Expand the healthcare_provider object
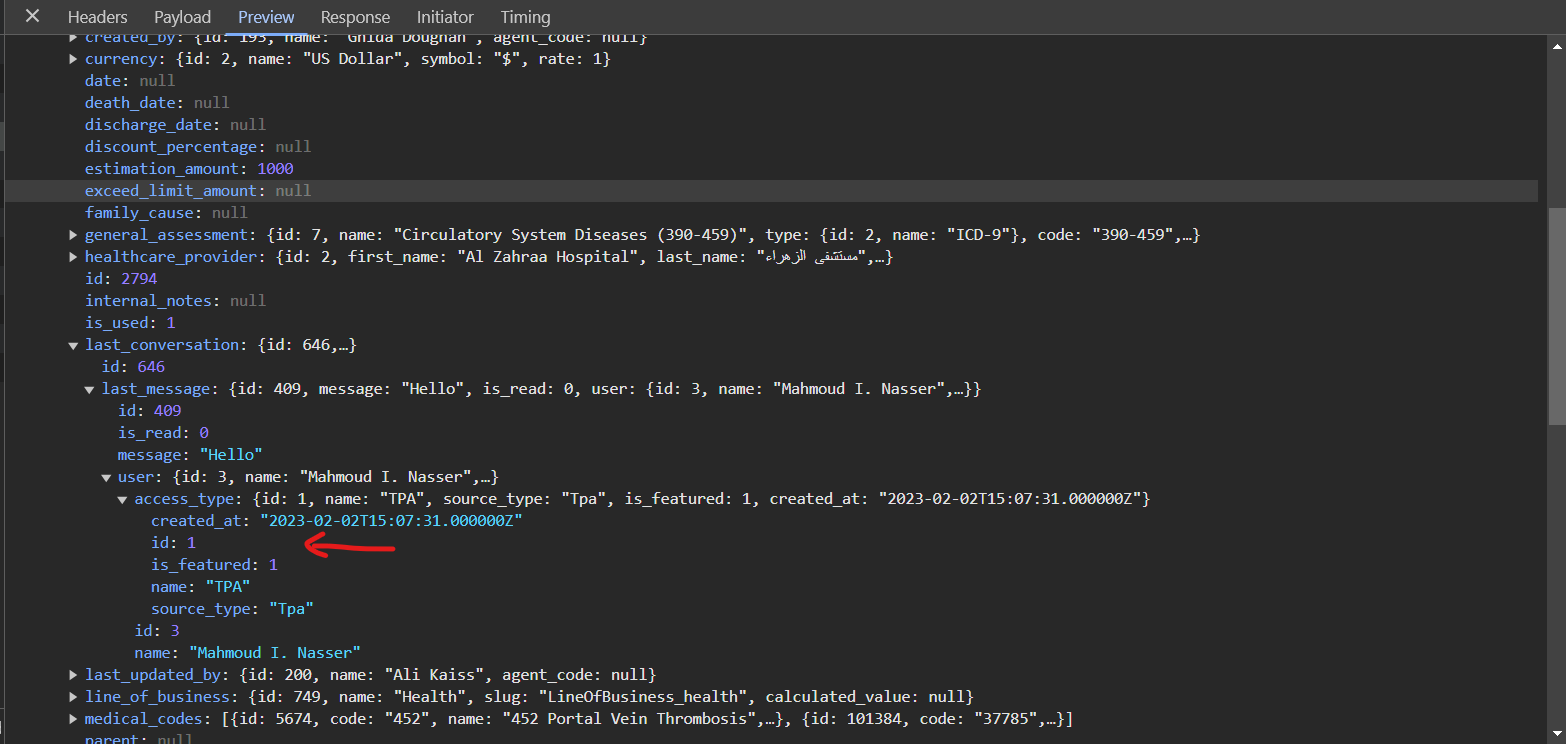Image resolution: width=1566 pixels, height=744 pixels. pos(74,257)
